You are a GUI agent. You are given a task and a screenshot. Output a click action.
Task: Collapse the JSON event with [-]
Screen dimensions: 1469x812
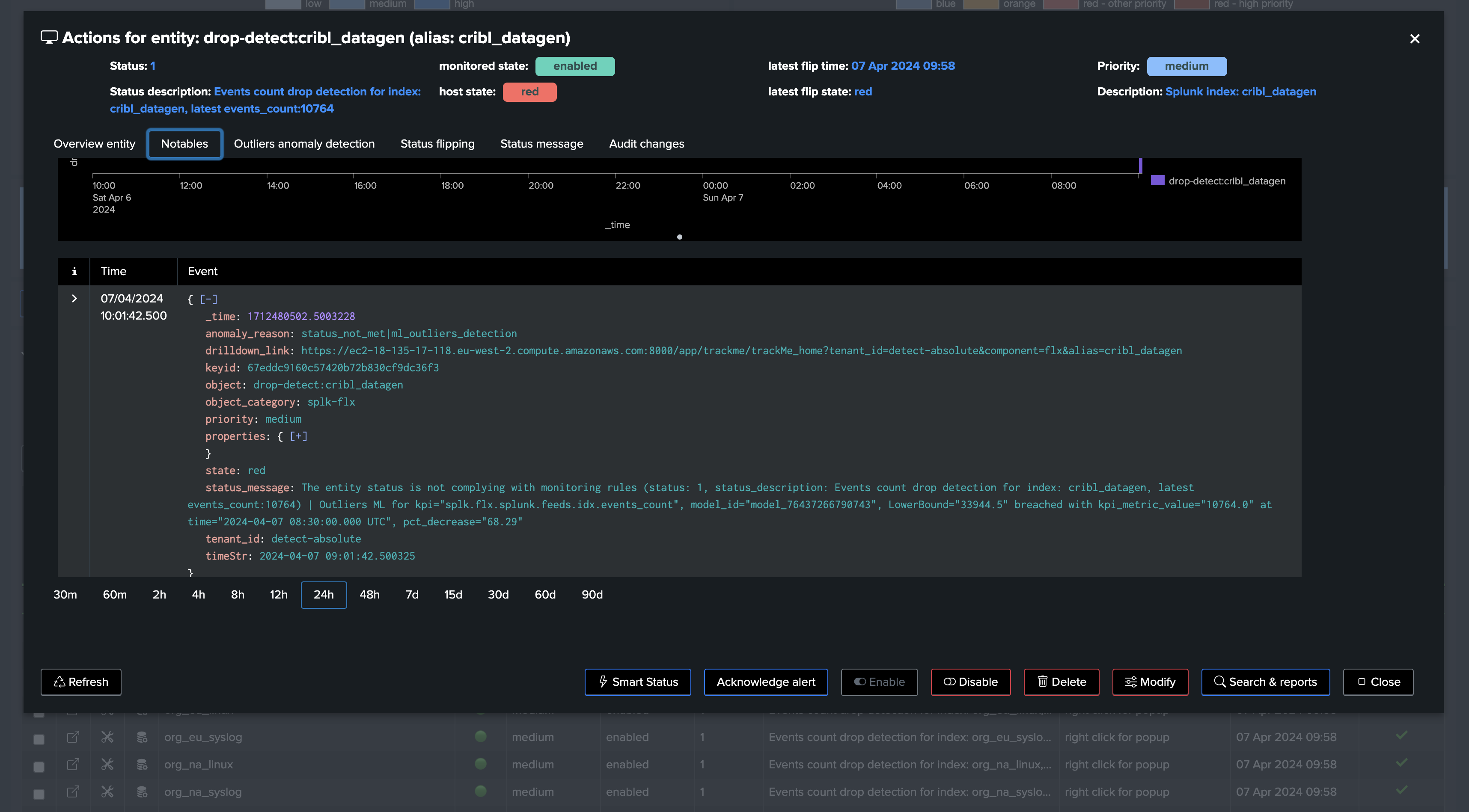(209, 299)
